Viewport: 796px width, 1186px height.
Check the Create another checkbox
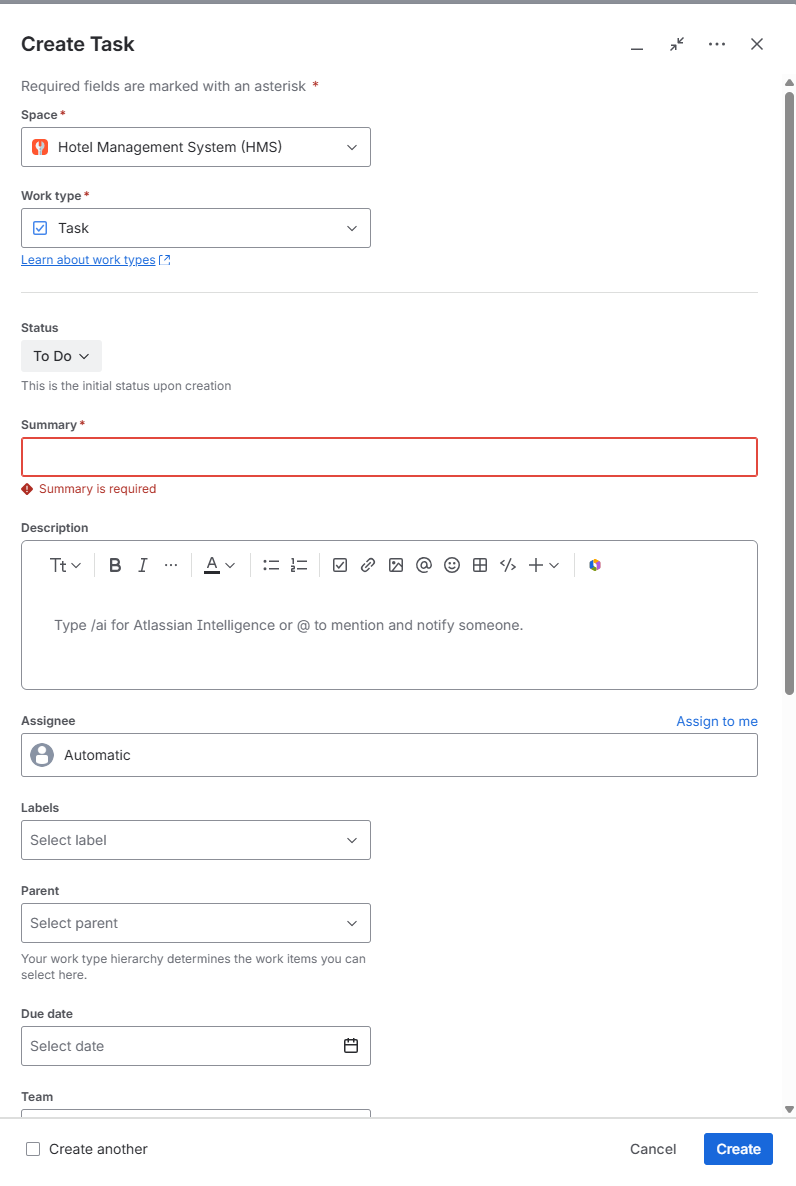pos(33,1149)
